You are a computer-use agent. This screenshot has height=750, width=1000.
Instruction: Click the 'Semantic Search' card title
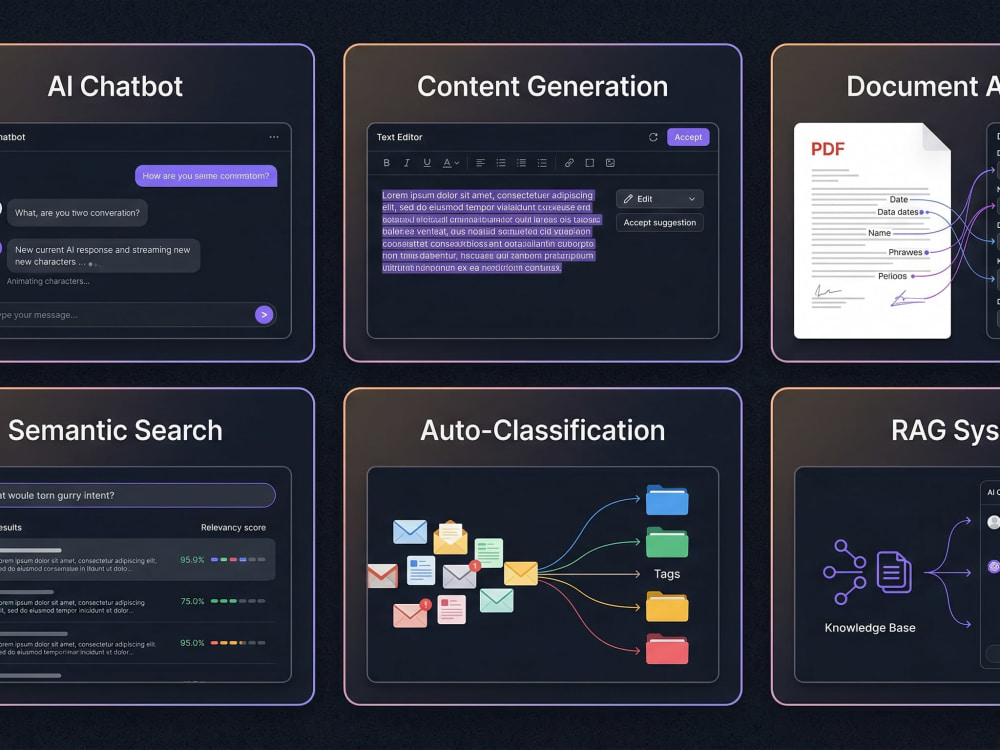tap(115, 430)
